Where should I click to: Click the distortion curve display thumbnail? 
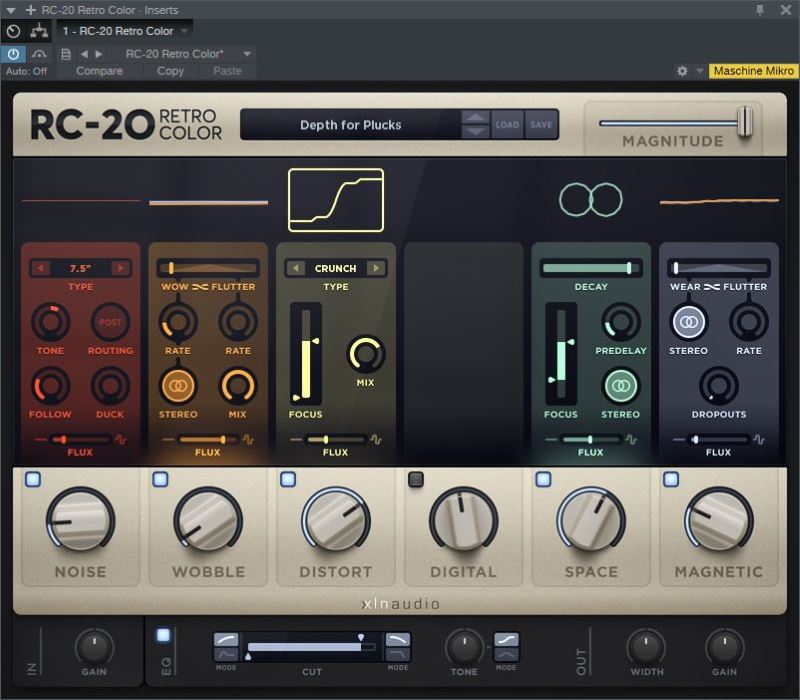(336, 200)
